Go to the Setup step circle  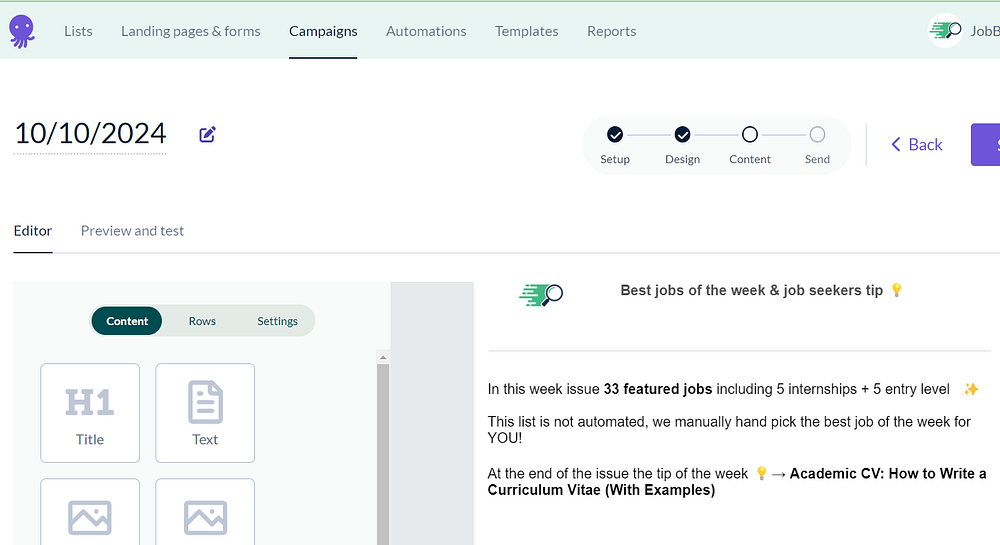[615, 135]
